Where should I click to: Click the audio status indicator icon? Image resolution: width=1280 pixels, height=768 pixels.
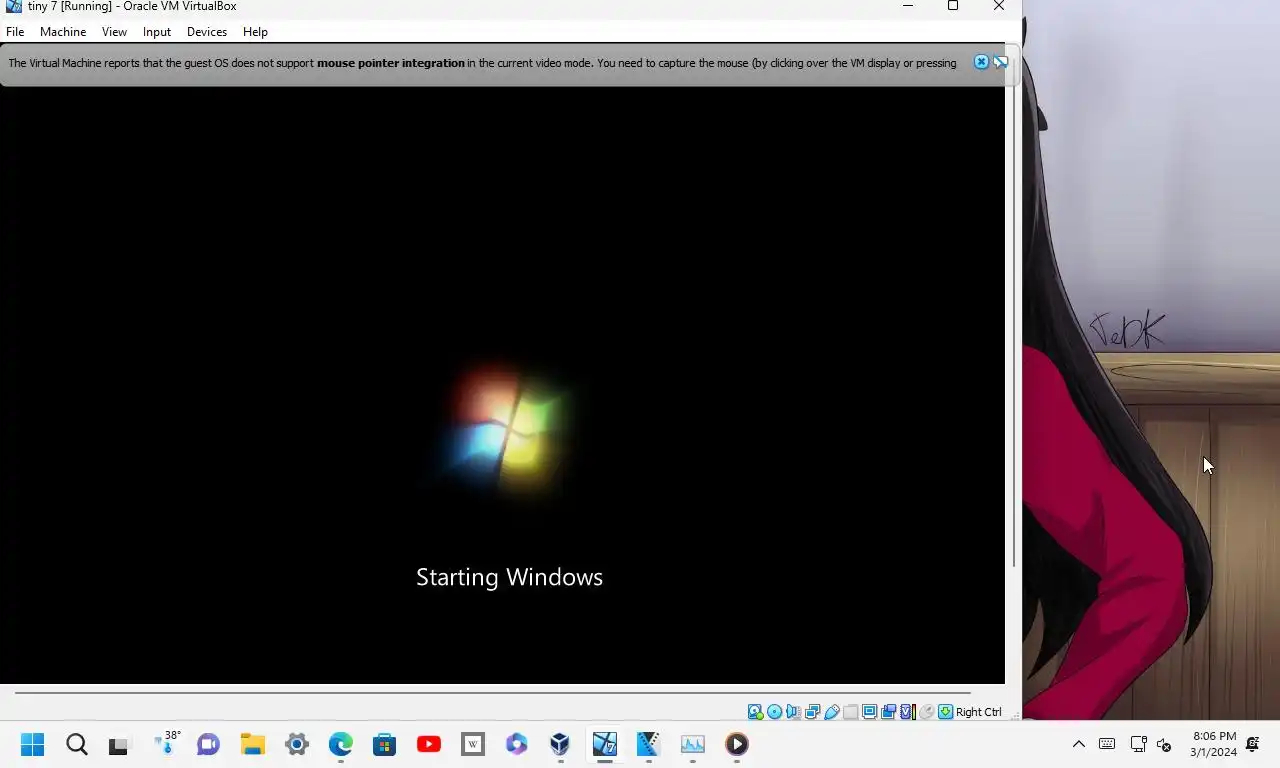(793, 712)
